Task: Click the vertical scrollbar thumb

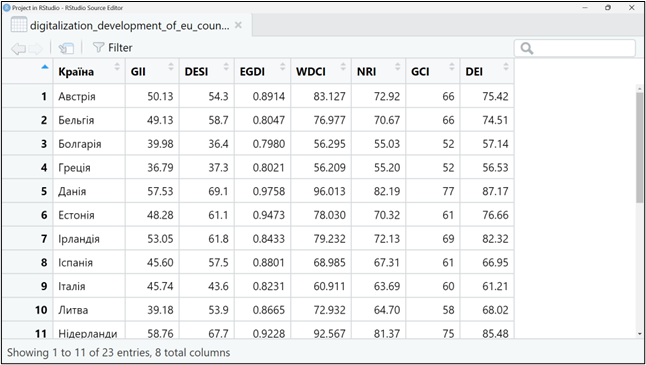Action: (x=640, y=147)
